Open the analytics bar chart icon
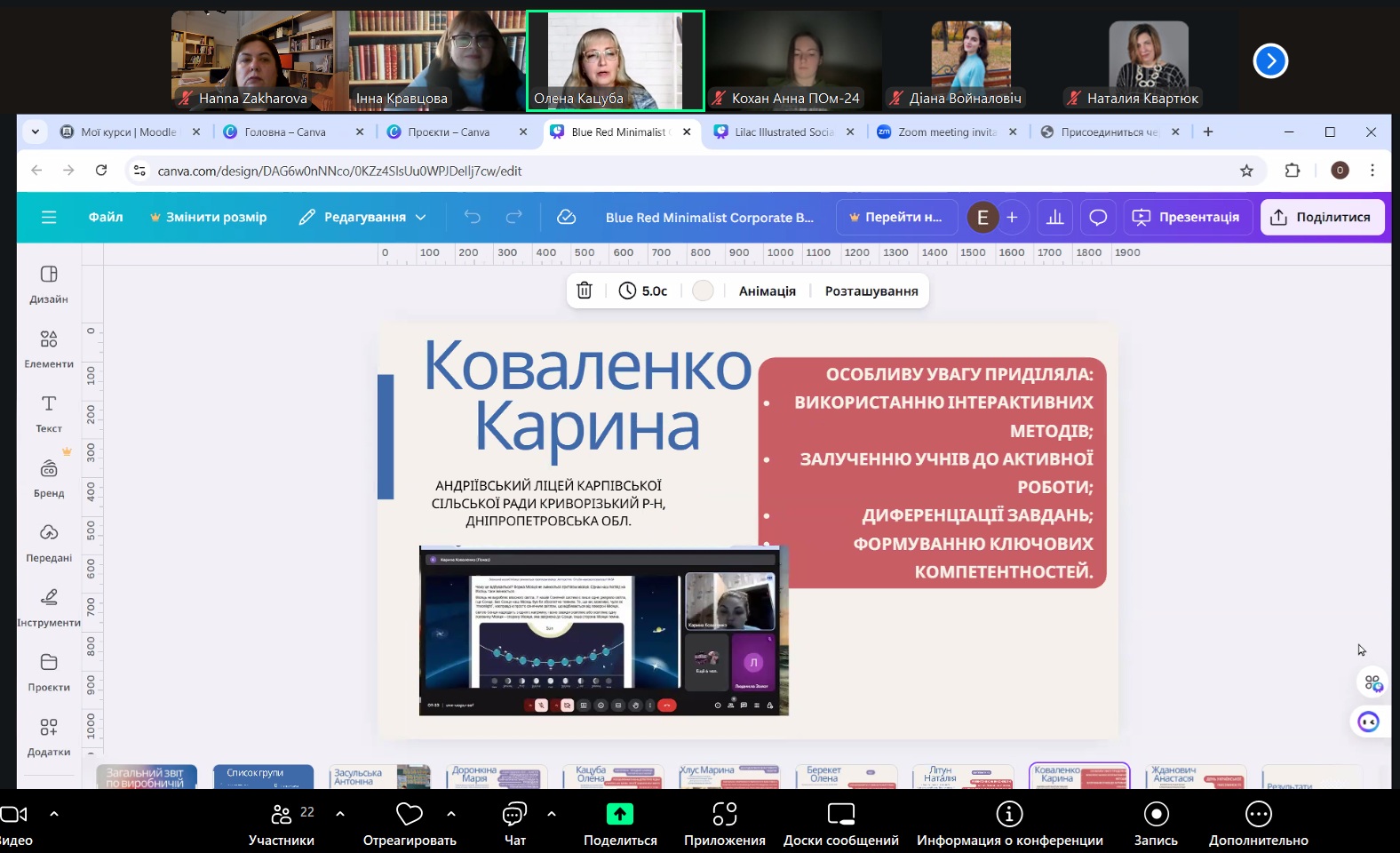The height and width of the screenshot is (853, 1400). click(1055, 218)
